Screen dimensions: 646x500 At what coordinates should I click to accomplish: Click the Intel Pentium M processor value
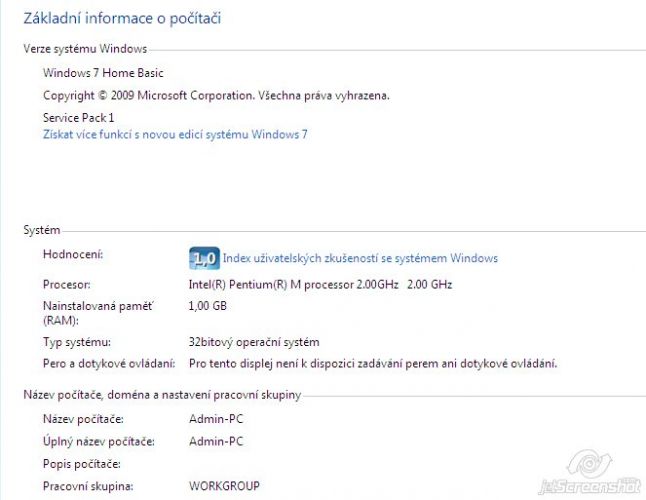pyautogui.click(x=321, y=285)
